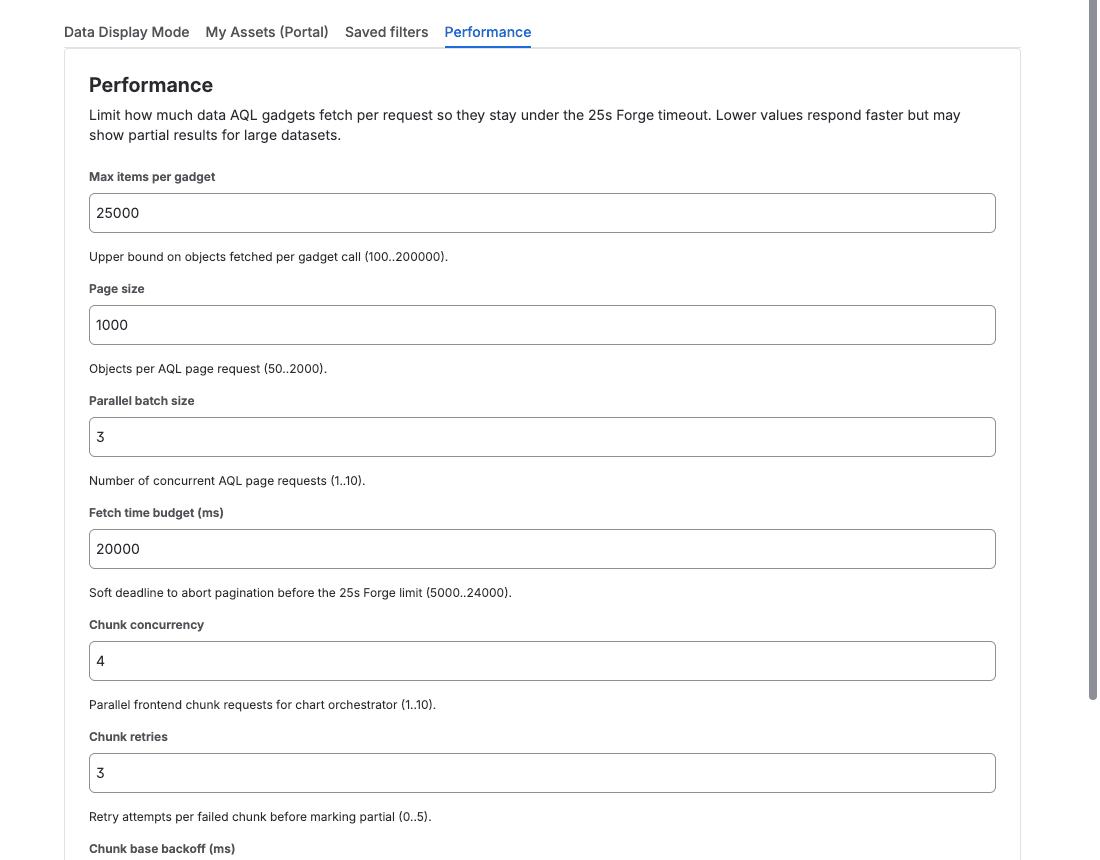Click the Chunk retries input field
Image resolution: width=1100 pixels, height=860 pixels.
(542, 773)
